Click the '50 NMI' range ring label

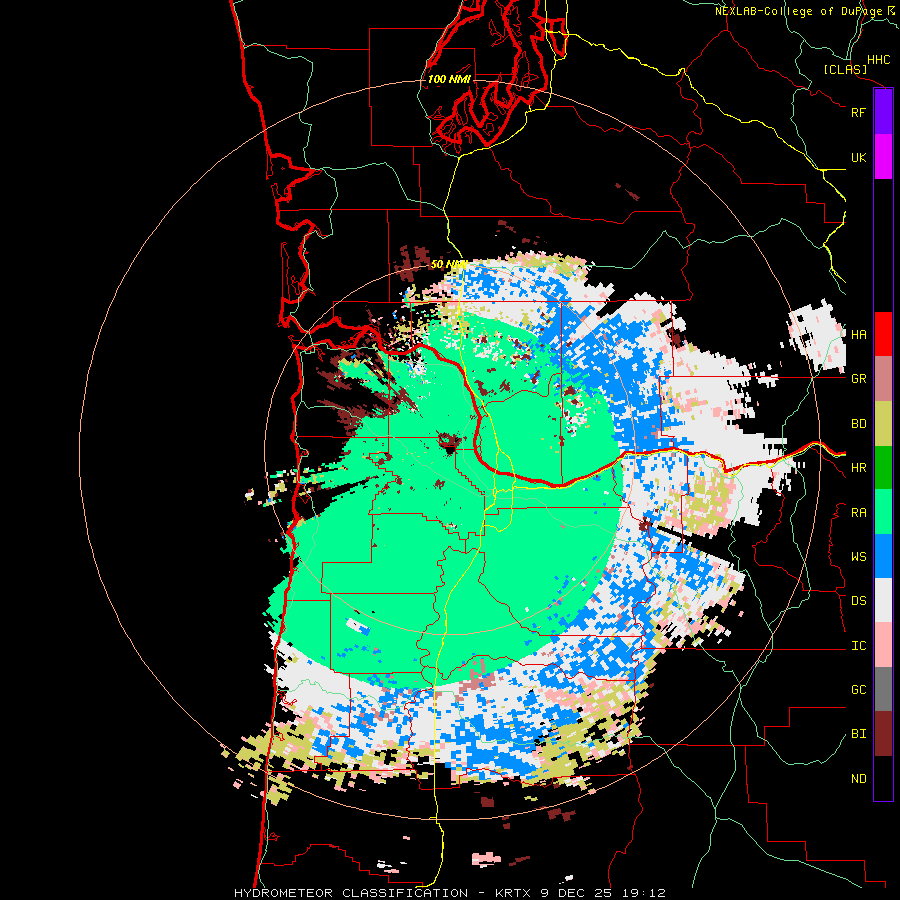pos(449,264)
